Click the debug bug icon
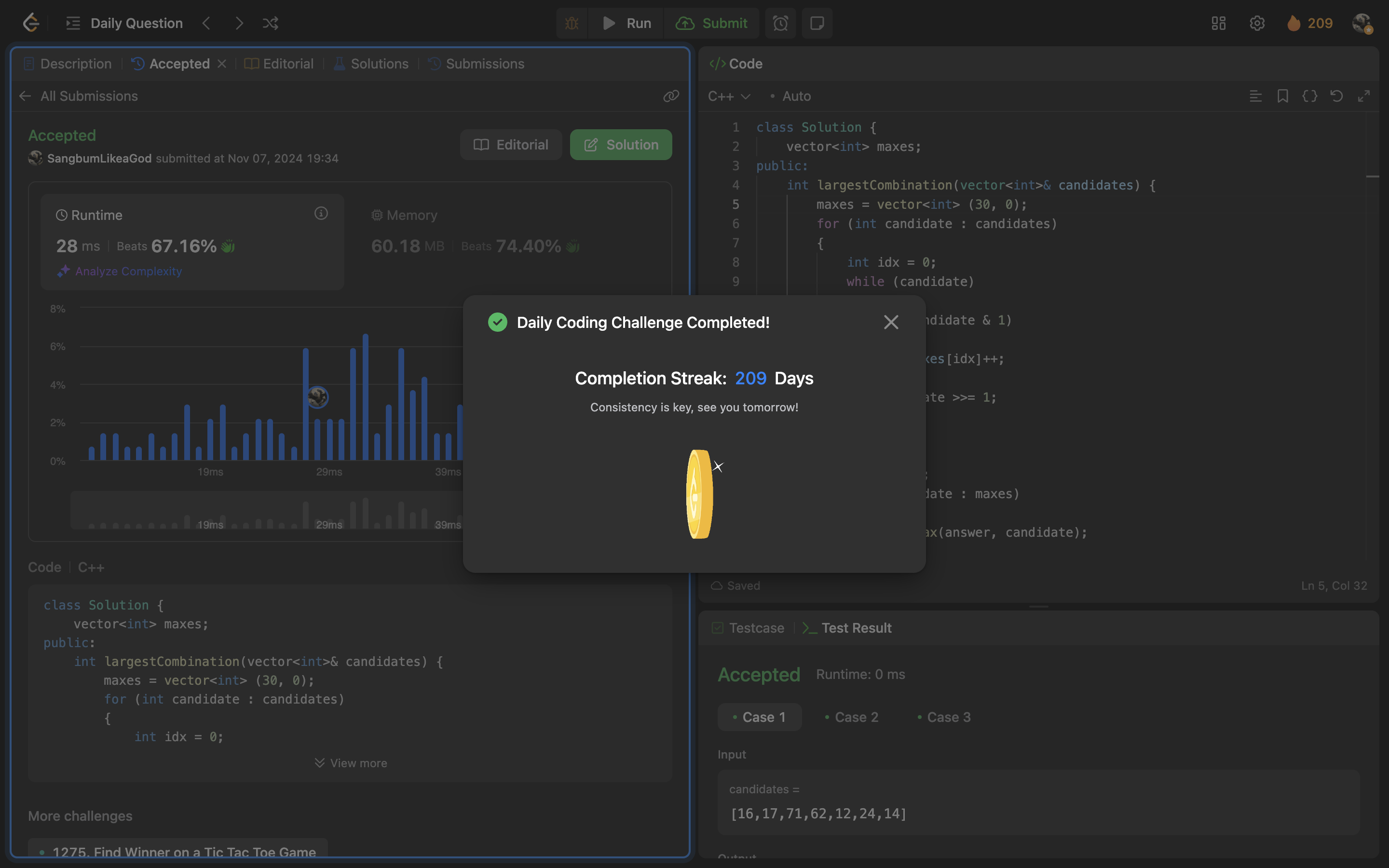1389x868 pixels. pos(572,23)
